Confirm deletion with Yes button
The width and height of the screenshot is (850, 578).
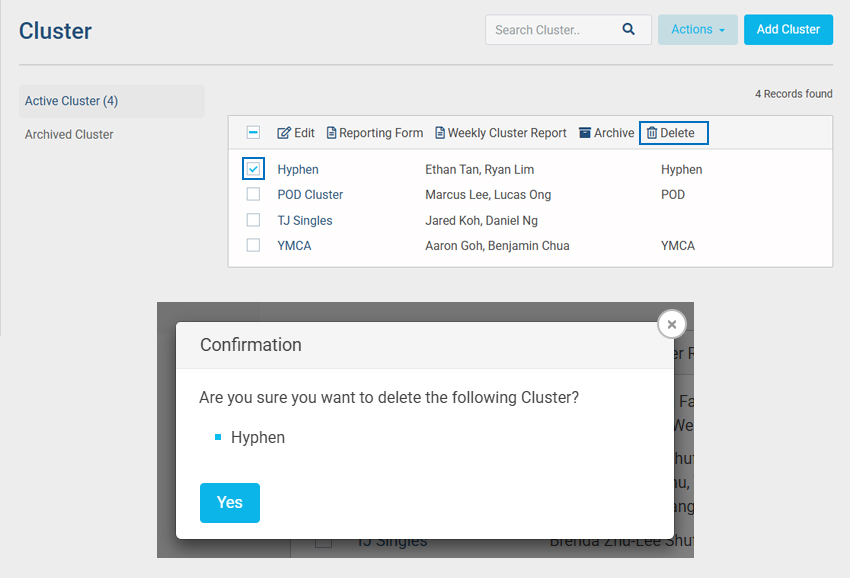pyautogui.click(x=229, y=503)
